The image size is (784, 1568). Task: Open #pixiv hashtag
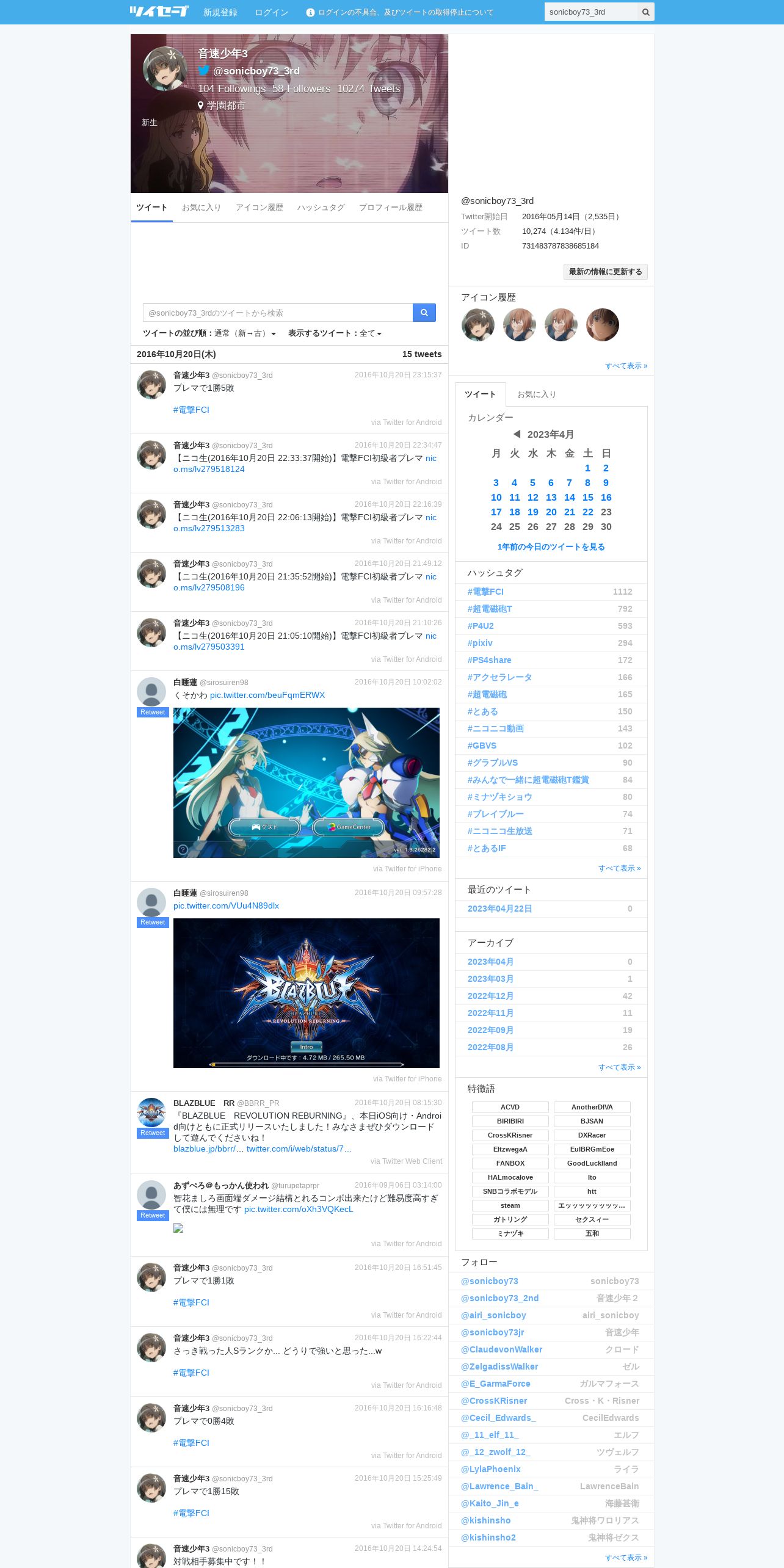point(480,643)
